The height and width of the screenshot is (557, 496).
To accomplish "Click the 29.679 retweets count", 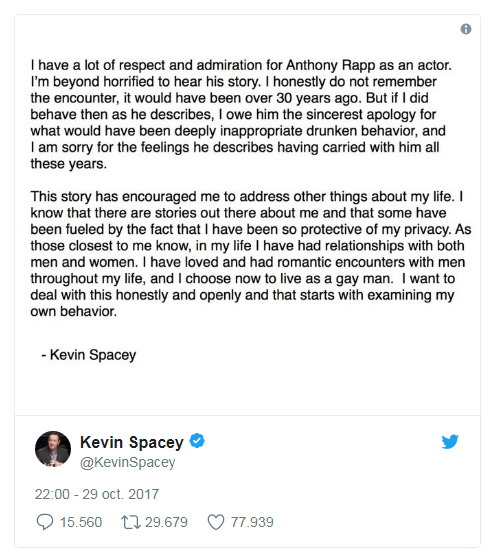I will pyautogui.click(x=166, y=522).
